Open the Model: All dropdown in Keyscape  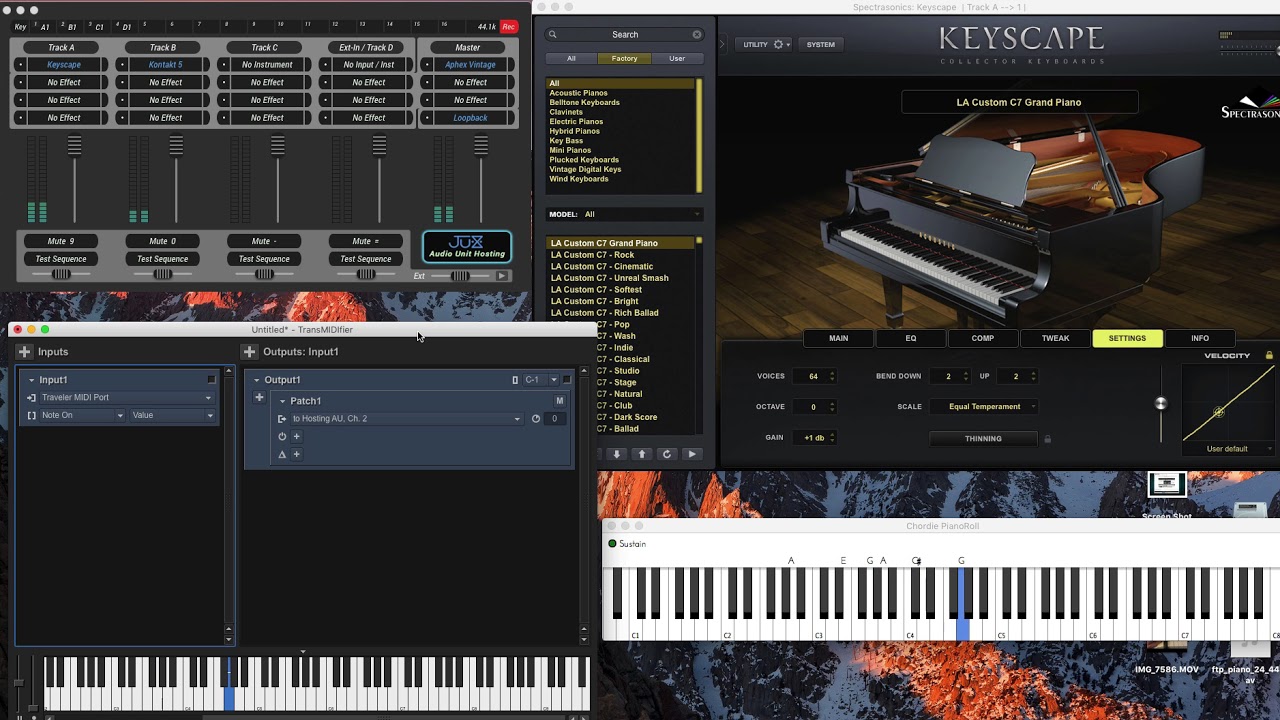[x=625, y=214]
